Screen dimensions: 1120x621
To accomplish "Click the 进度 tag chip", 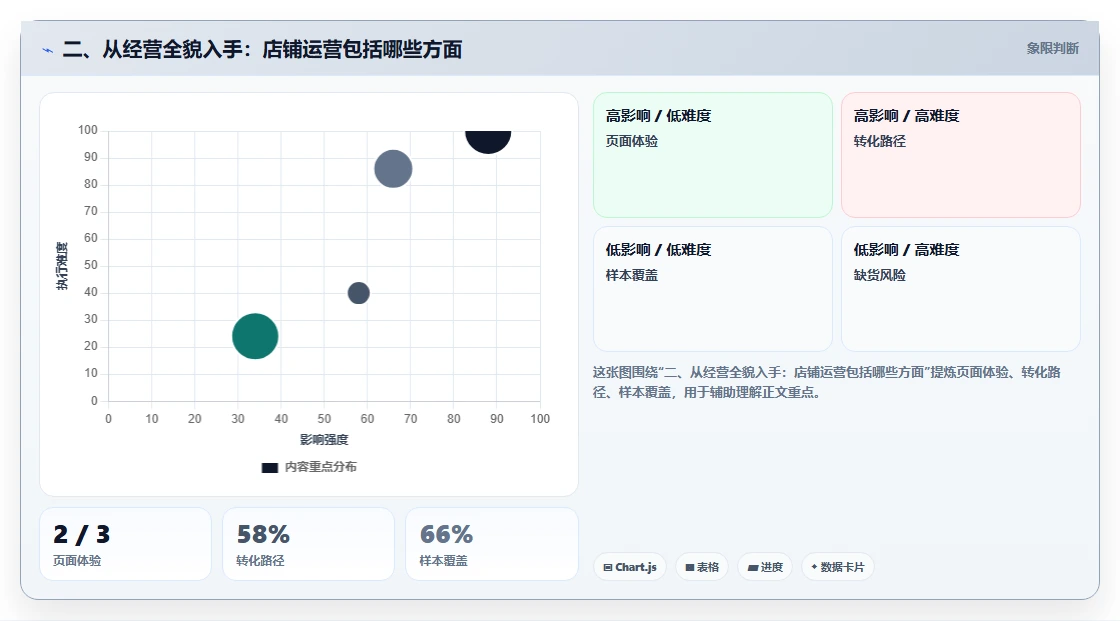I will pyautogui.click(x=765, y=567).
